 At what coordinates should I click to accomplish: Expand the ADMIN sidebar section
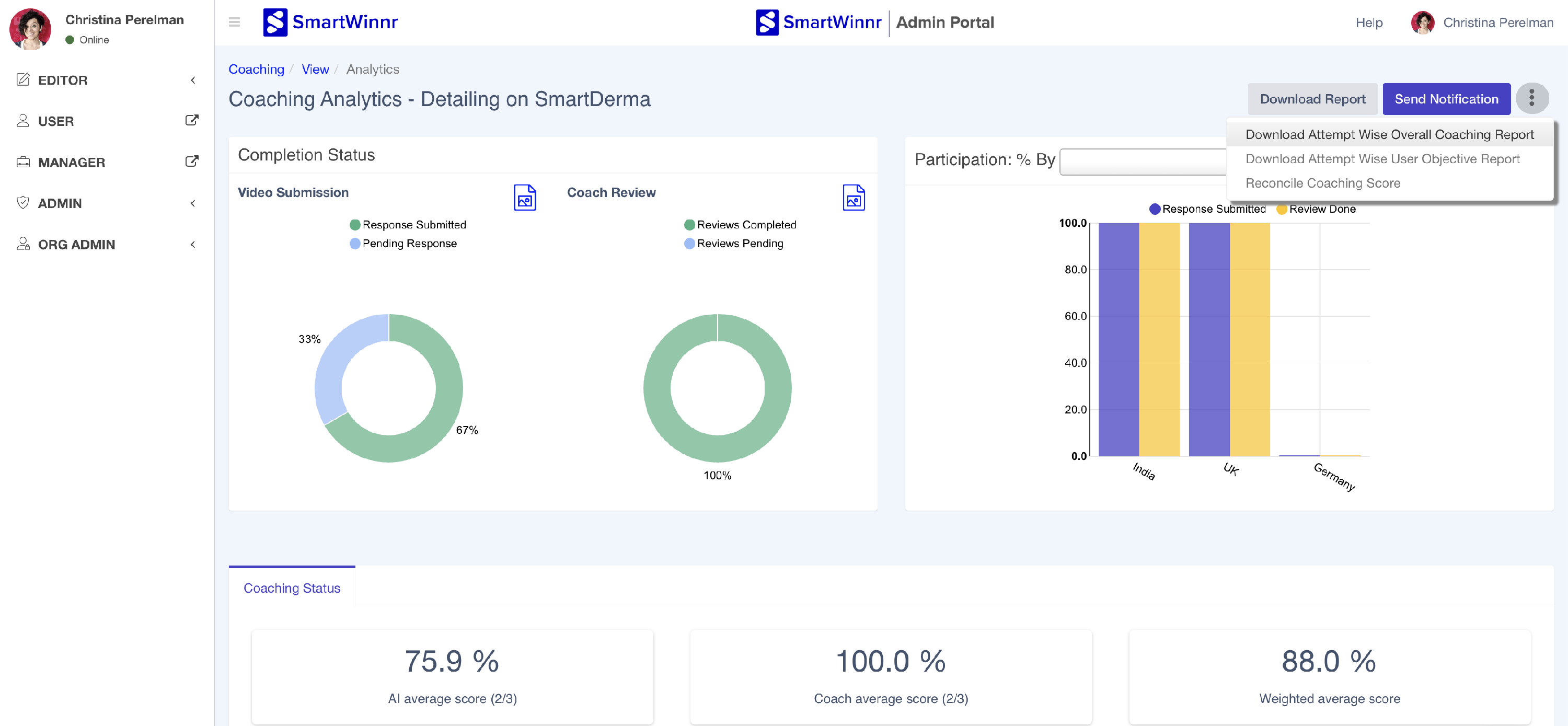tap(59, 203)
